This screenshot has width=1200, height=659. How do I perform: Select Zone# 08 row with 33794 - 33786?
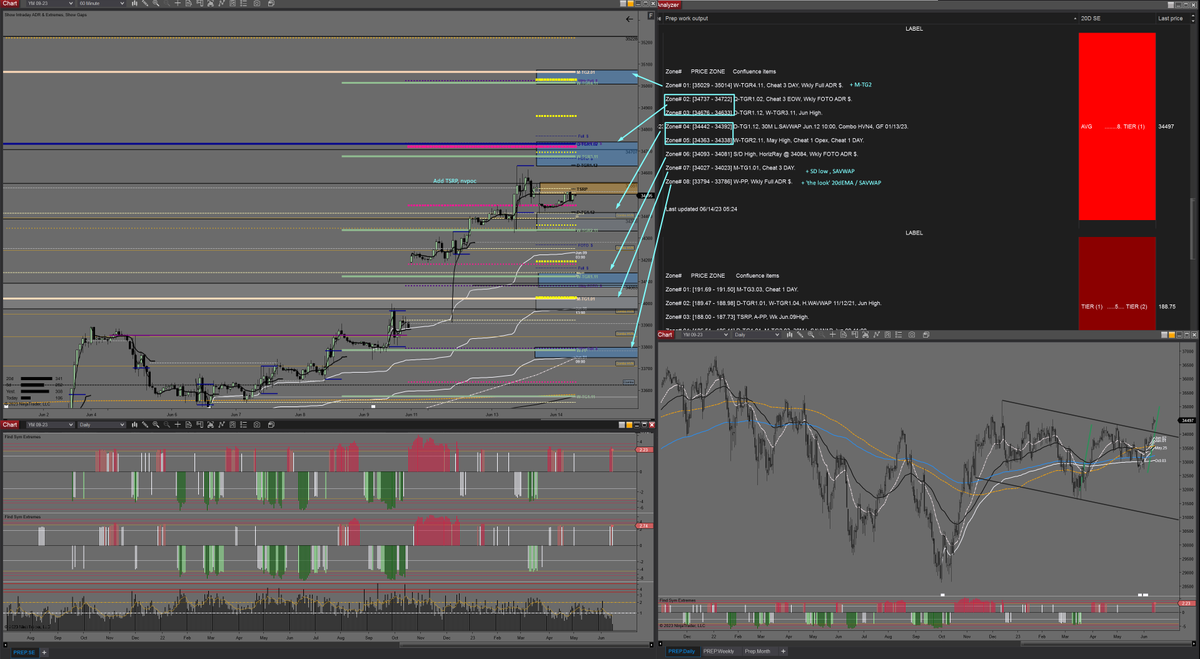(x=729, y=182)
